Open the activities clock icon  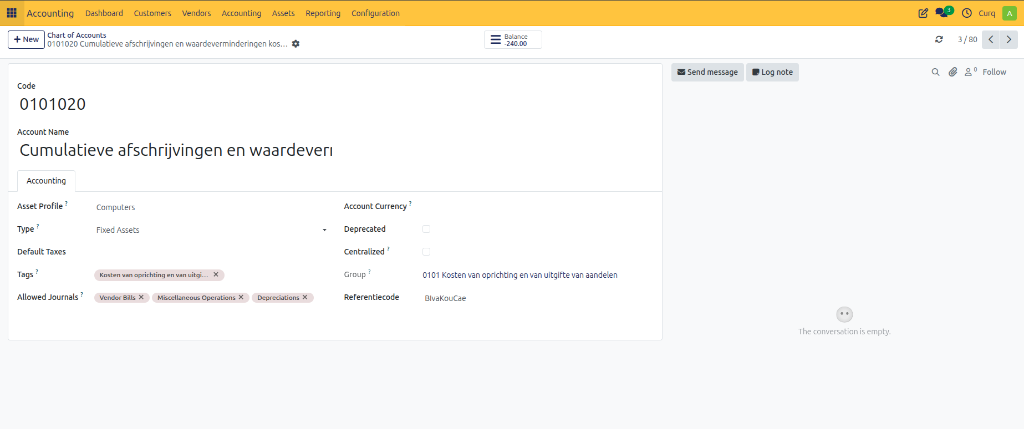[x=967, y=13]
